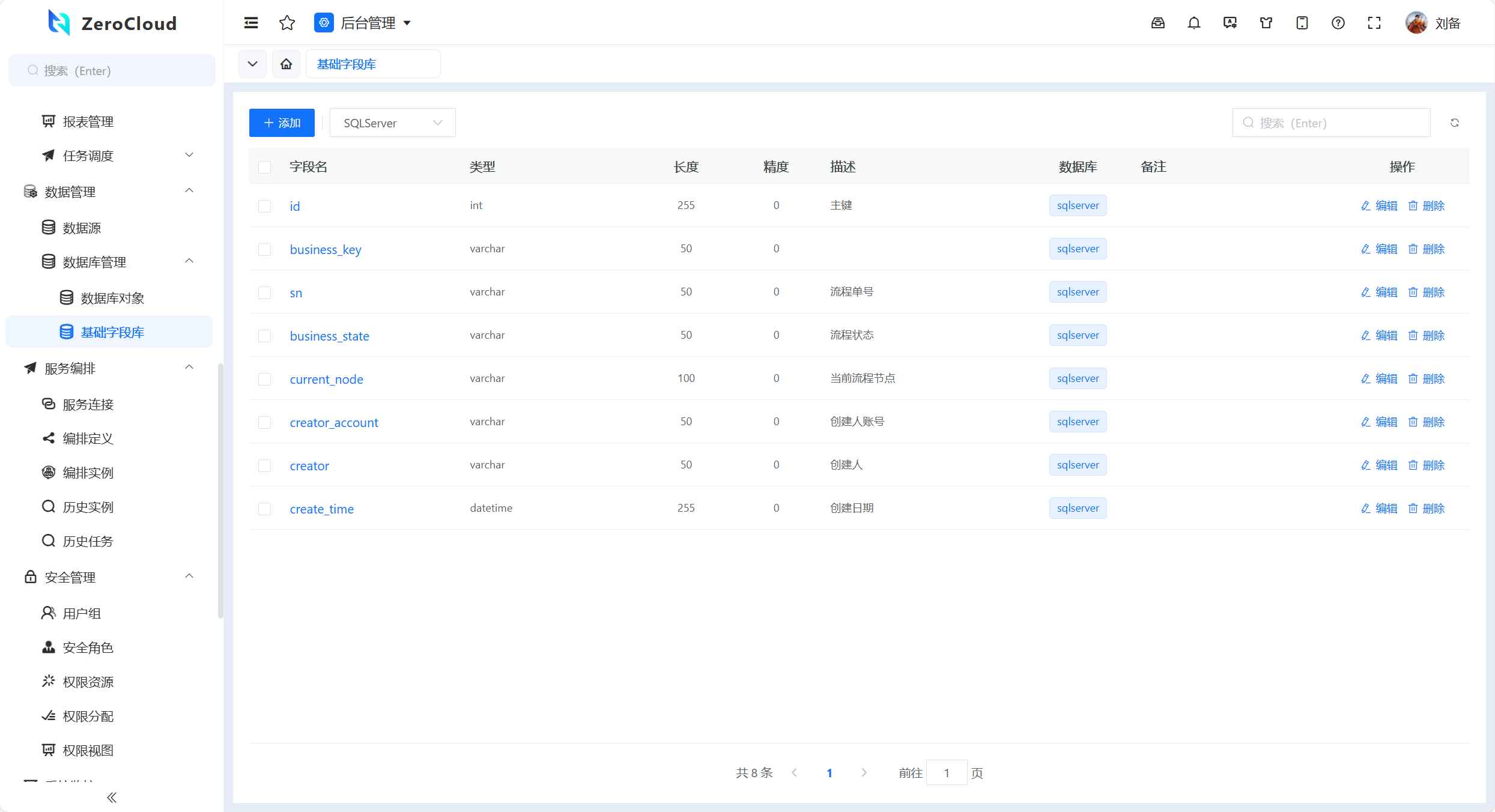
Task: Click the home icon in breadcrumb bar
Action: click(286, 64)
